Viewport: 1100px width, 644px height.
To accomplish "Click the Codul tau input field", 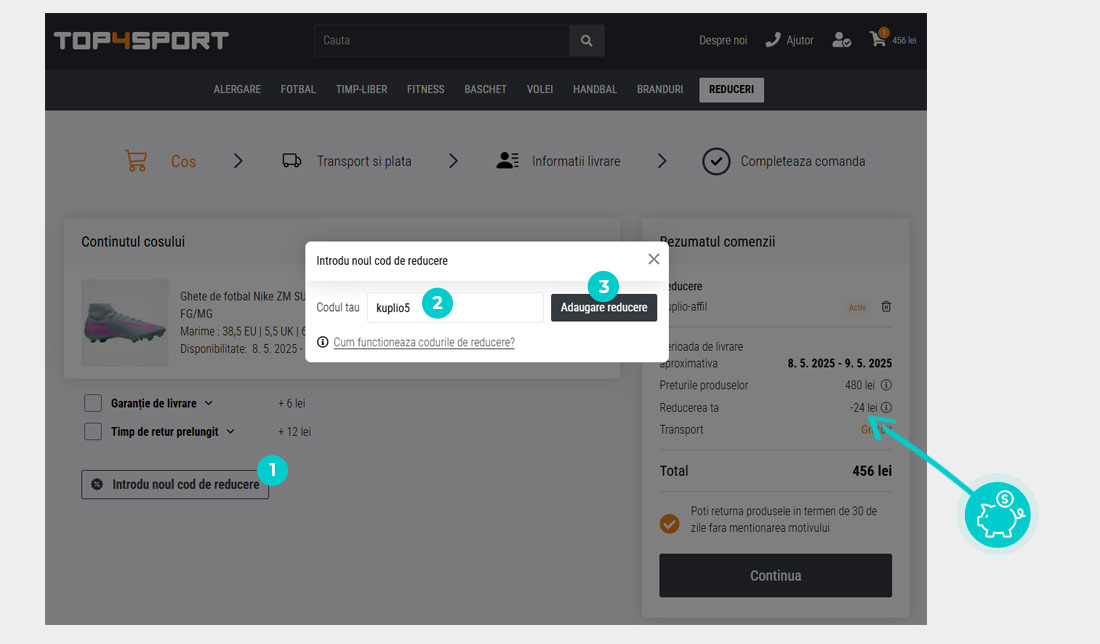I will tap(455, 308).
